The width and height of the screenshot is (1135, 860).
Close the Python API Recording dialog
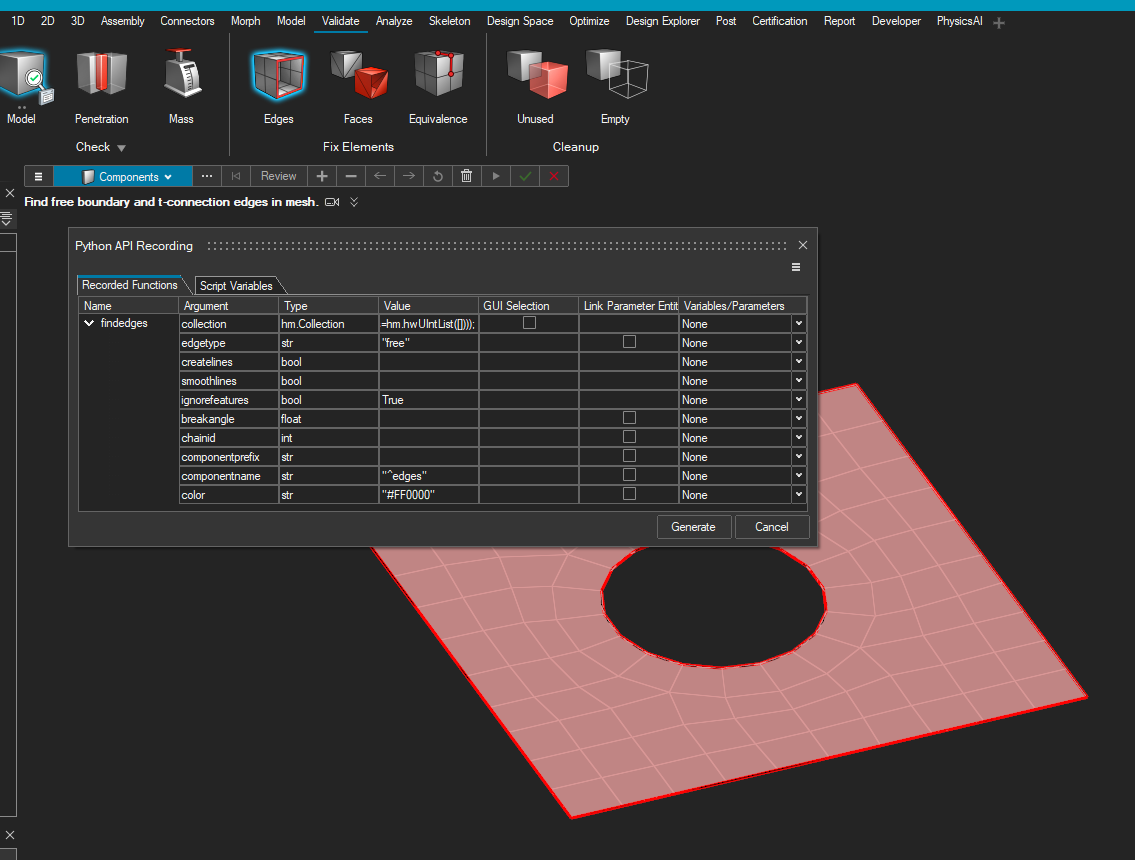coord(803,245)
